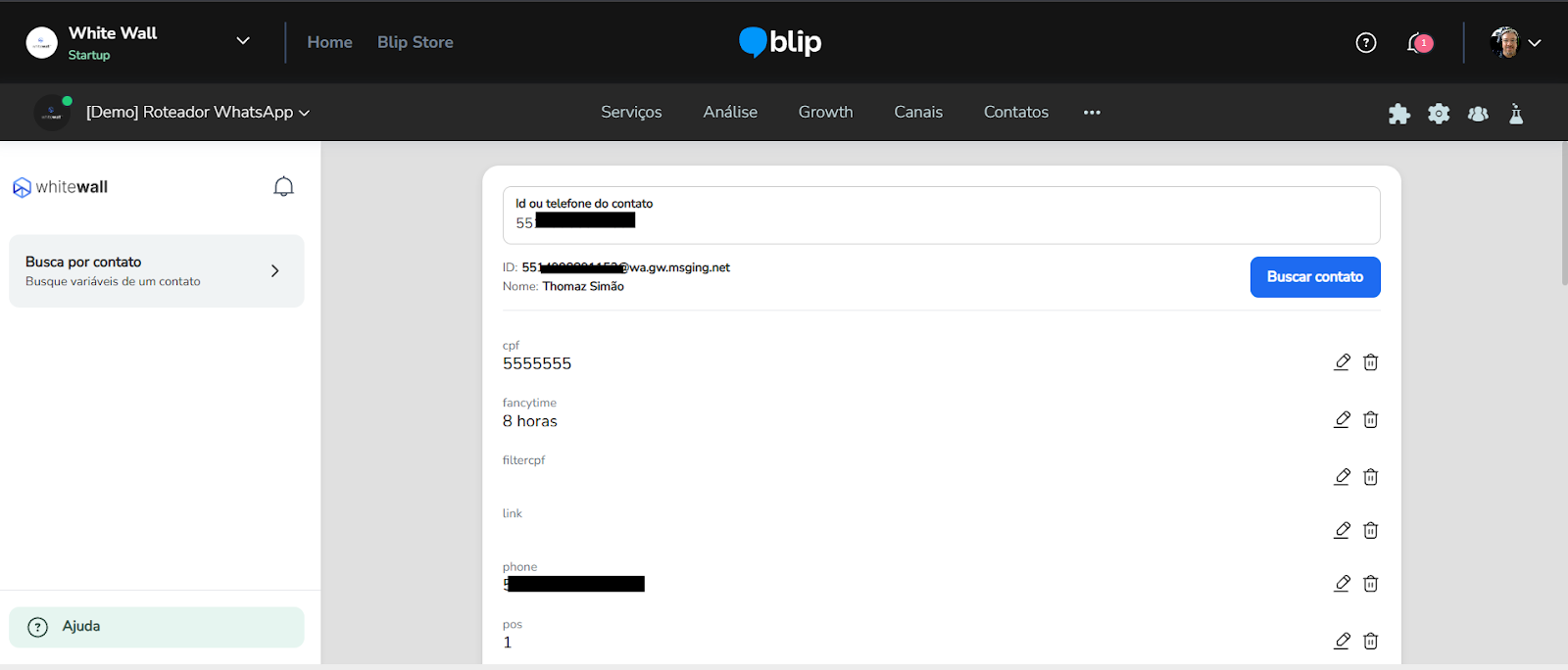The height and width of the screenshot is (670, 1568).
Task: Click the Id ou telefone do contato field
Action: pos(941,215)
